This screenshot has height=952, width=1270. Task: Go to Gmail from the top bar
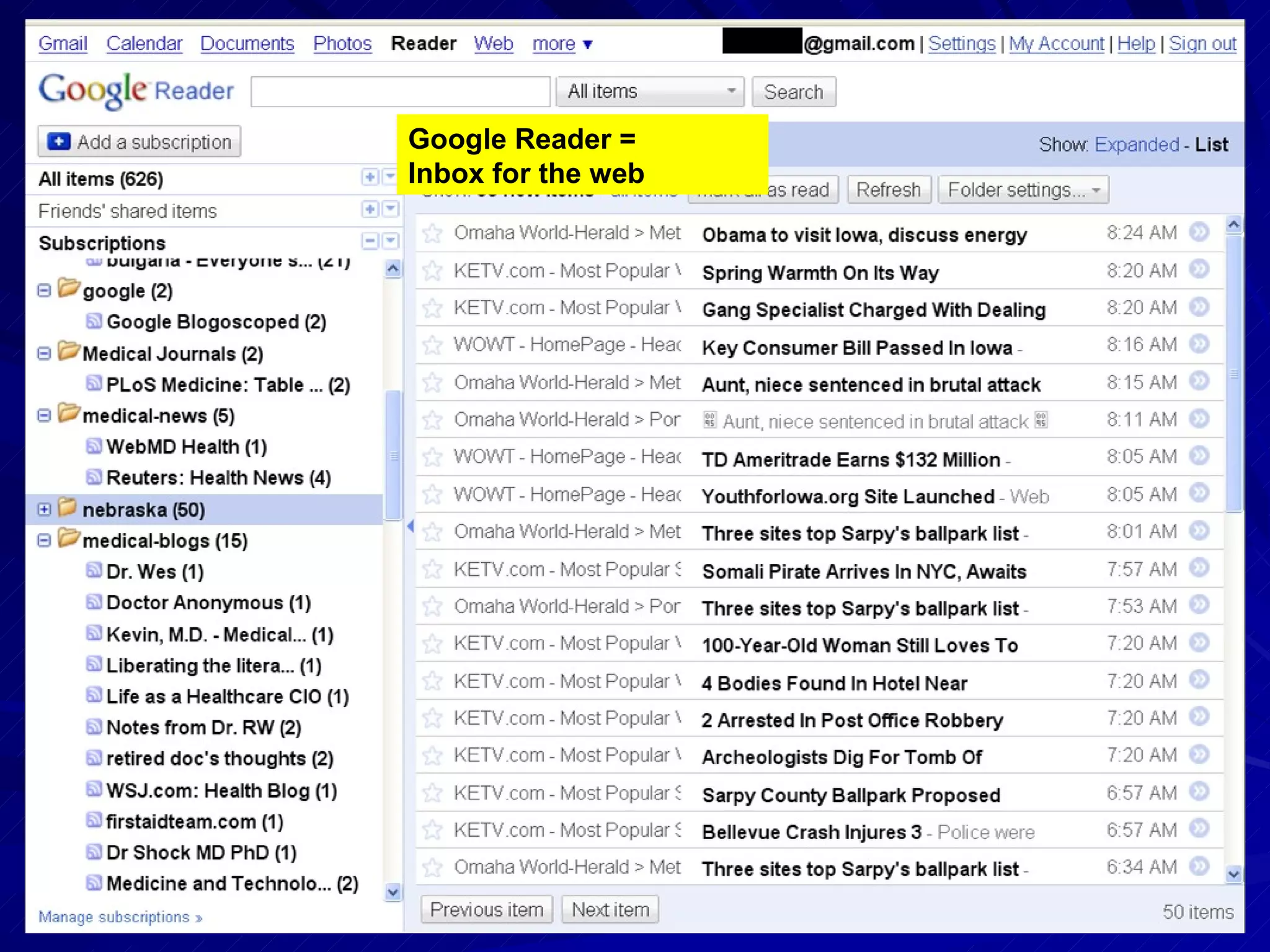63,44
